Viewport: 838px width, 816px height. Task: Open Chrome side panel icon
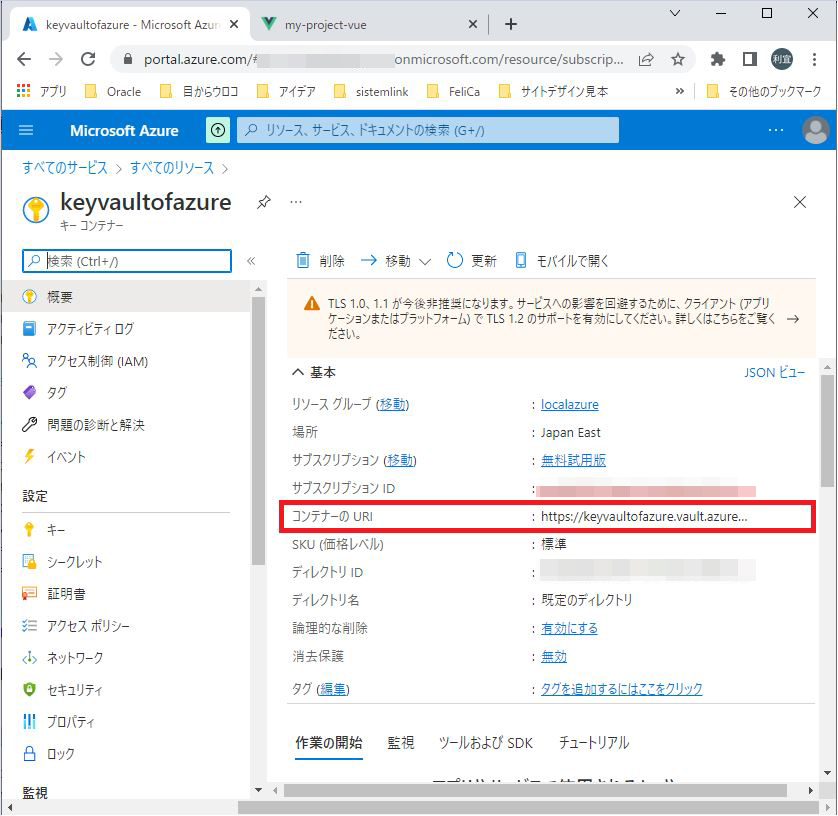click(x=750, y=59)
